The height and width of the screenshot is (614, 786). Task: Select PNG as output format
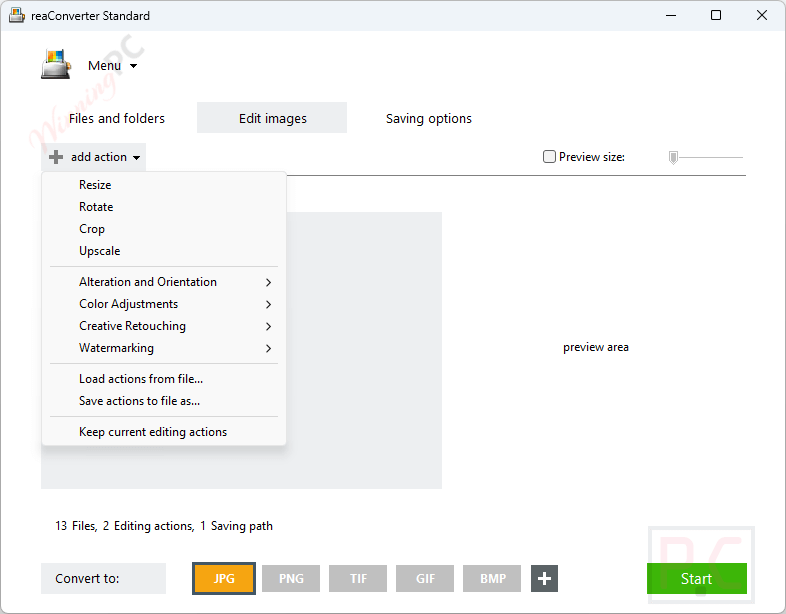click(x=291, y=578)
